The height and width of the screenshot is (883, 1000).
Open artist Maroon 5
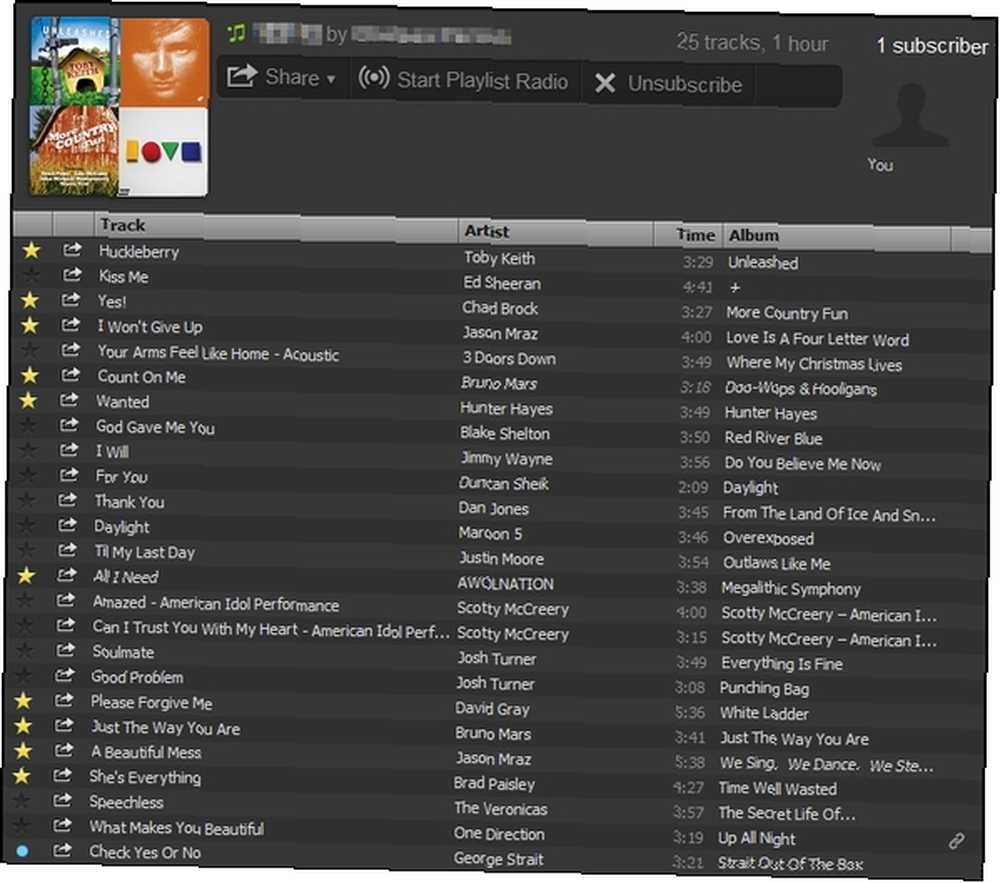click(x=490, y=534)
